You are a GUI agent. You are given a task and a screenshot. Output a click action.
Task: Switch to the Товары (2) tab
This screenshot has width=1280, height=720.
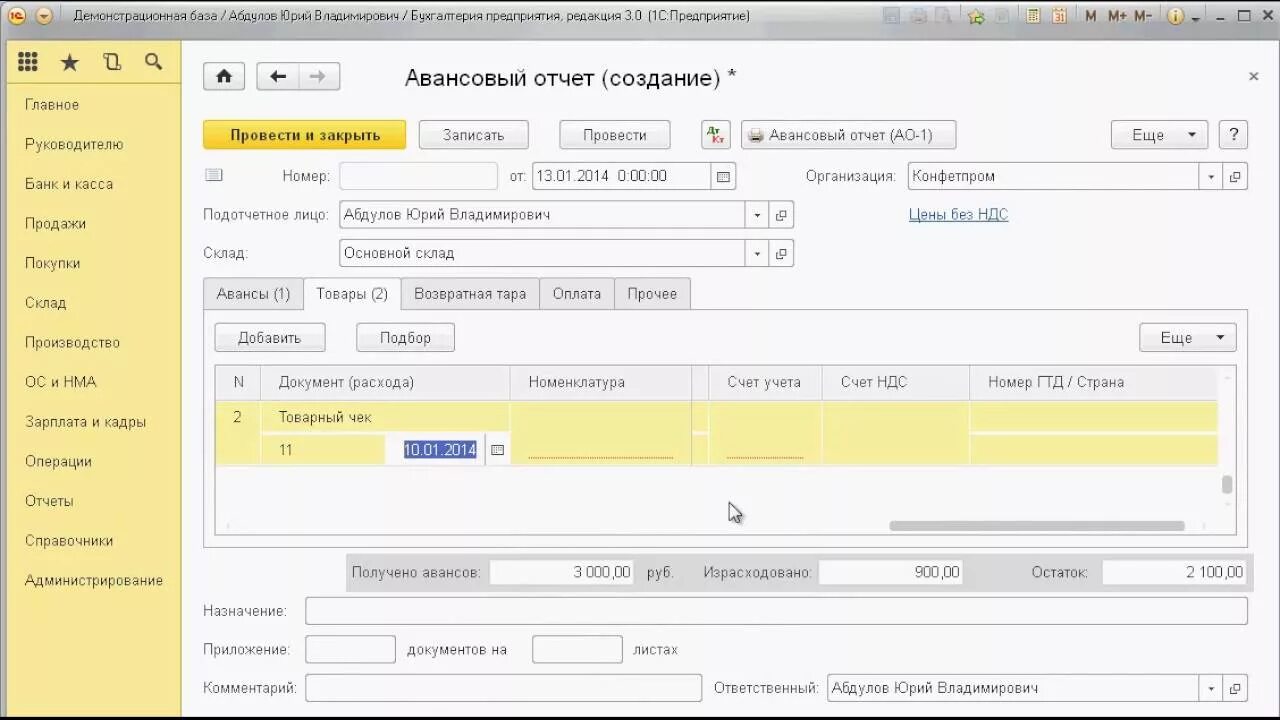pos(352,294)
